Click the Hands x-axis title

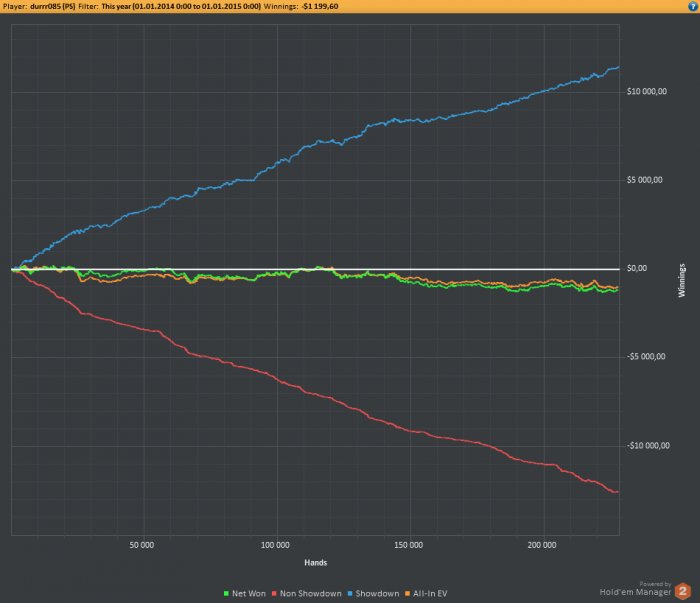316,563
